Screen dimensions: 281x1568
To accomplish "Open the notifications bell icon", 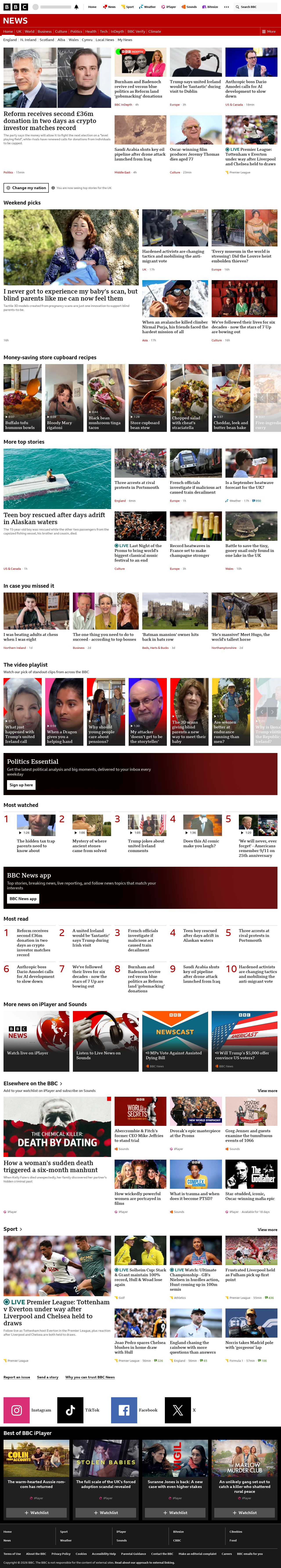I will 76,7.
